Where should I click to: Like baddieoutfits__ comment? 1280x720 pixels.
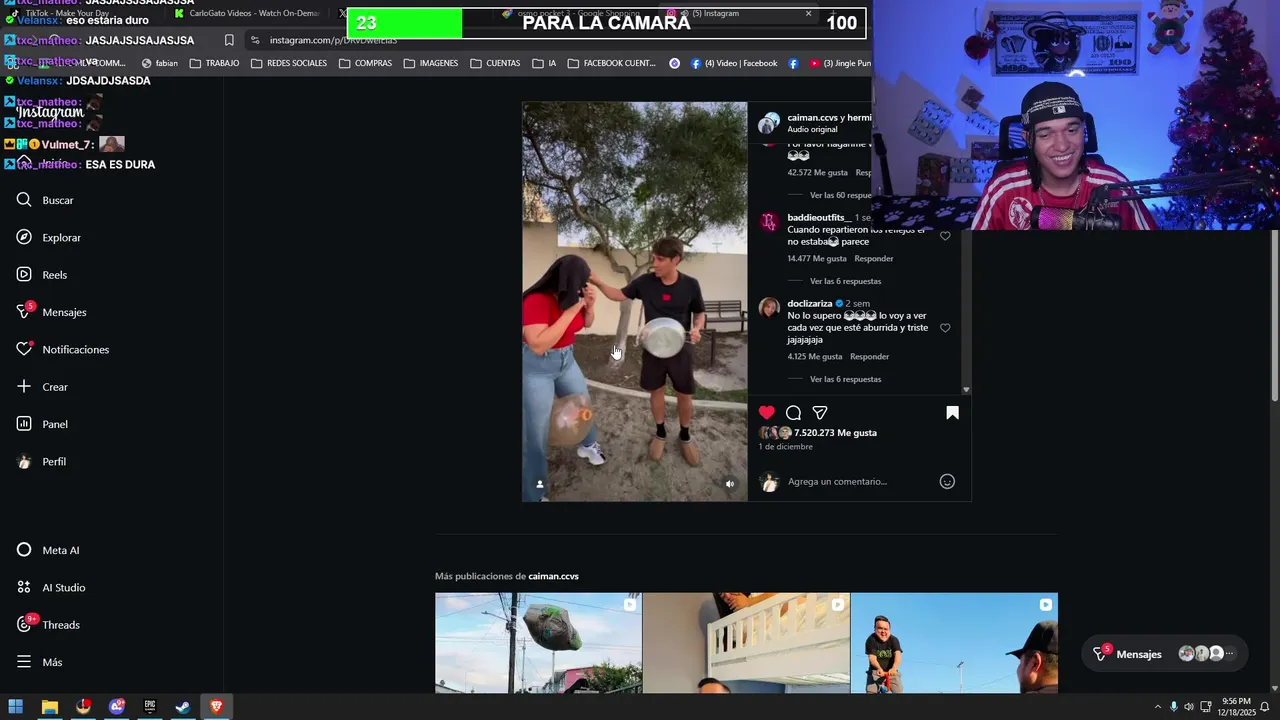click(945, 236)
